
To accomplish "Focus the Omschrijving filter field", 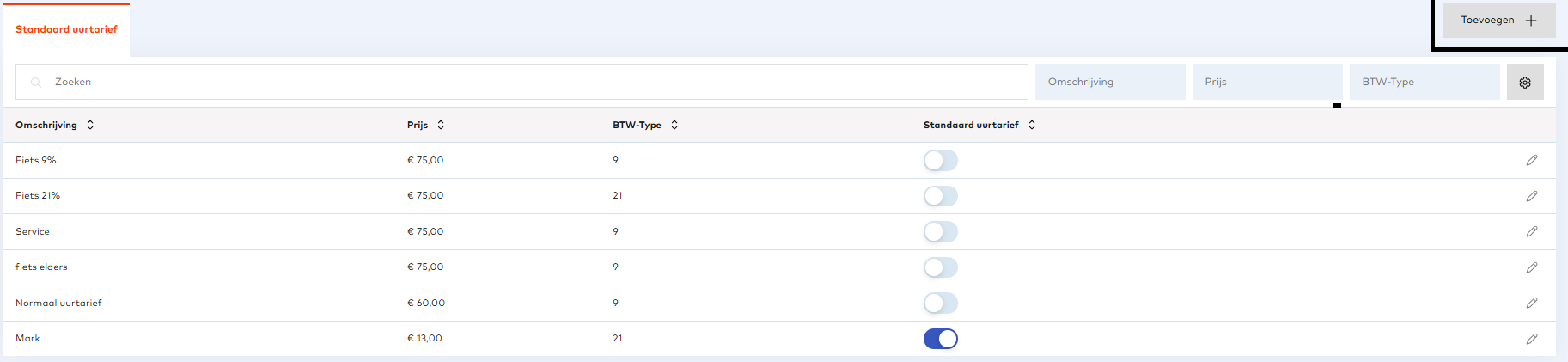I will (x=1109, y=83).
